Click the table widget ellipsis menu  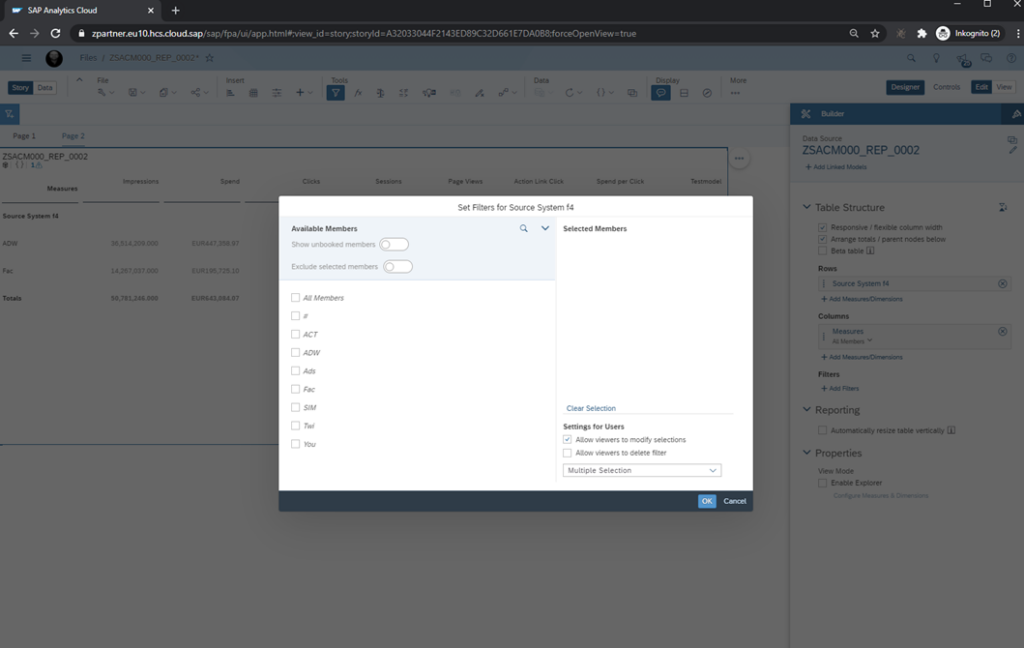(739, 158)
